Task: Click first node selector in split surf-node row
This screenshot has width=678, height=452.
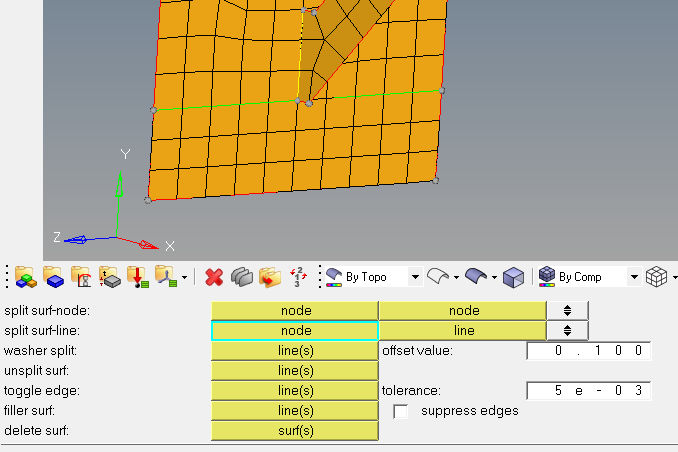Action: click(295, 311)
